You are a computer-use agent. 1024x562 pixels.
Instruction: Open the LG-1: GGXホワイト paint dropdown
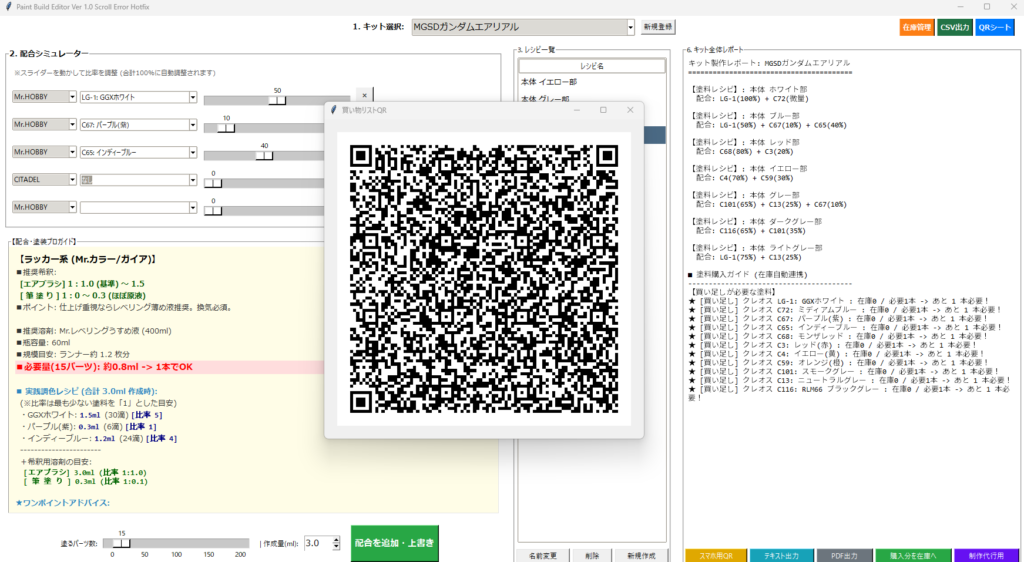192,97
